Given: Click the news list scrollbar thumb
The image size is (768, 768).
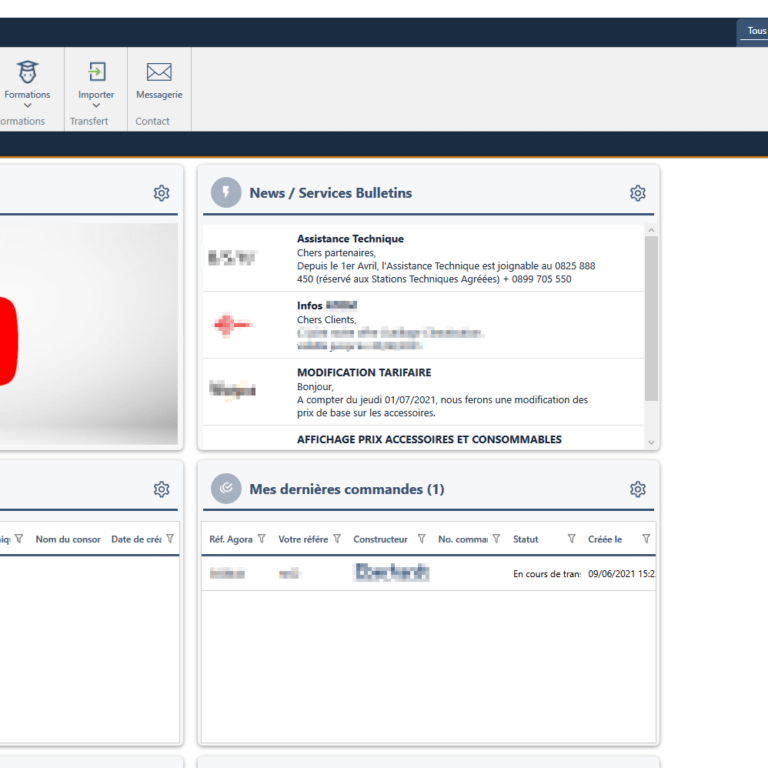Looking at the screenshot, I should [x=651, y=318].
